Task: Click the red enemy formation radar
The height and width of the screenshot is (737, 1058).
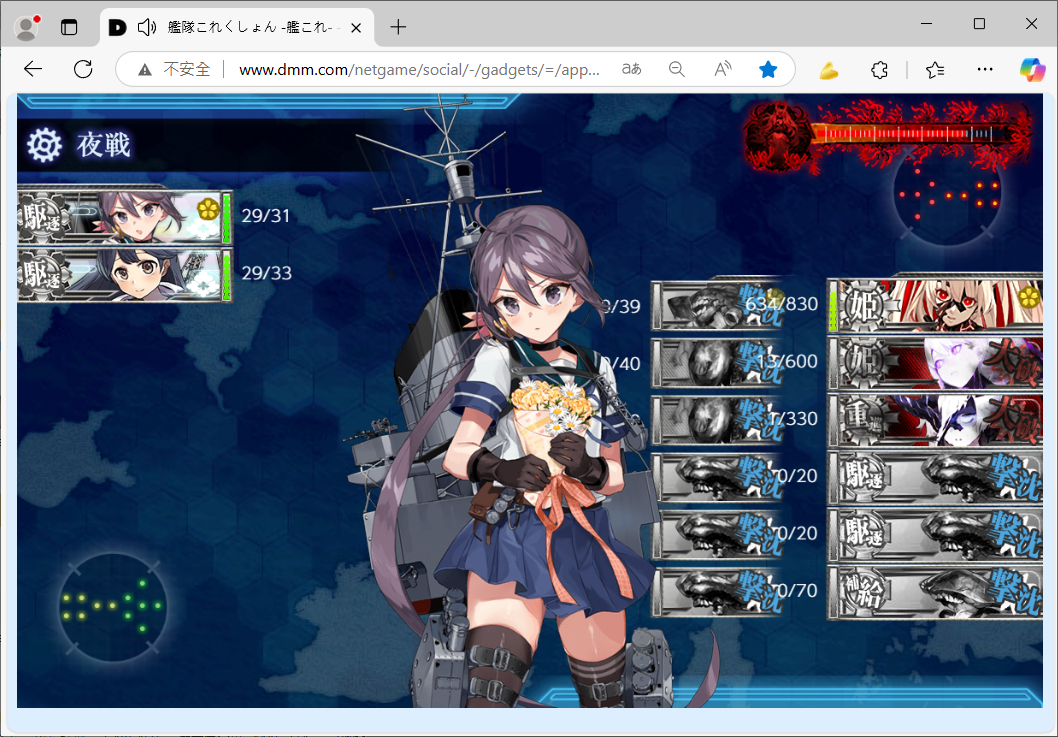Action: (947, 194)
